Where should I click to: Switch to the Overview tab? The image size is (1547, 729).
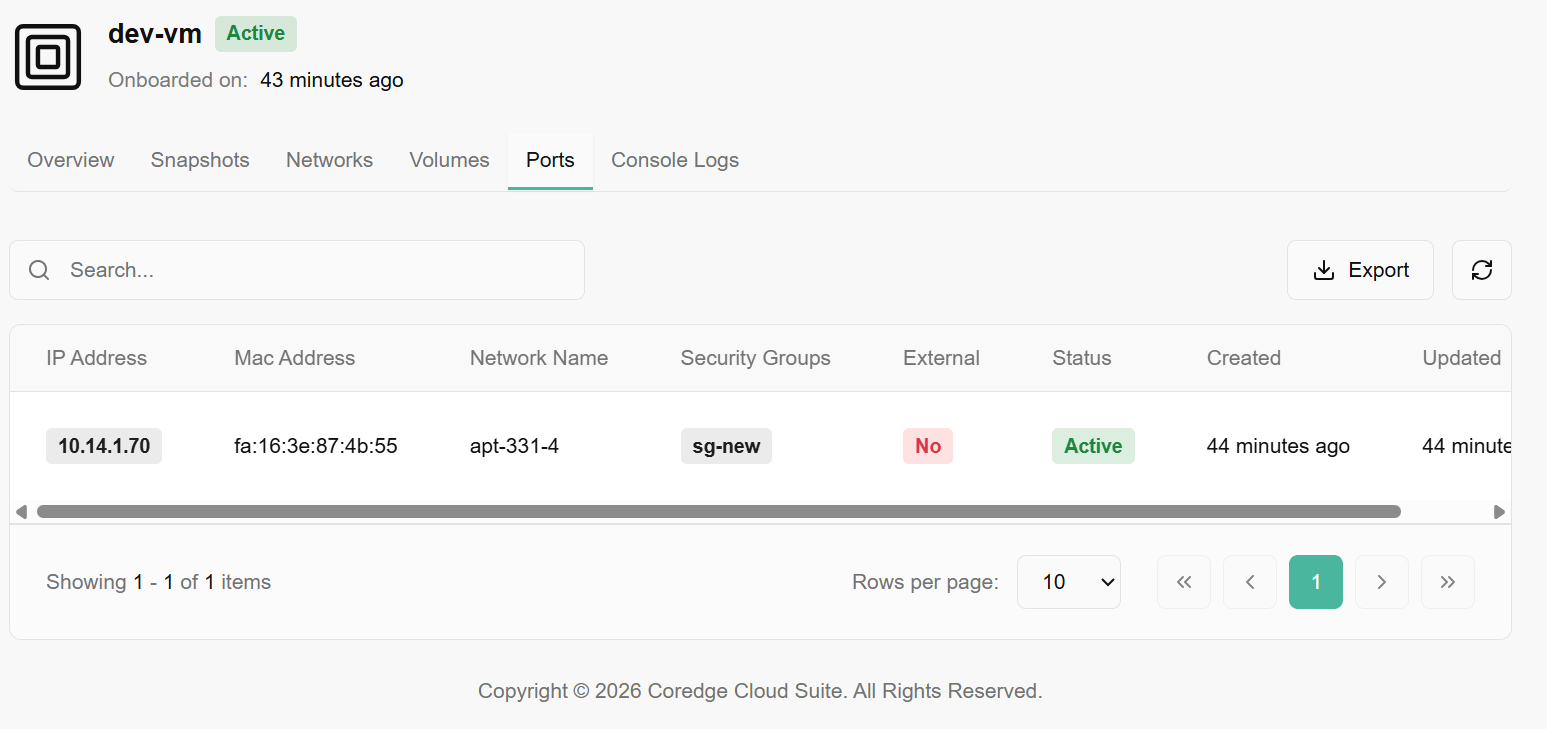71,160
